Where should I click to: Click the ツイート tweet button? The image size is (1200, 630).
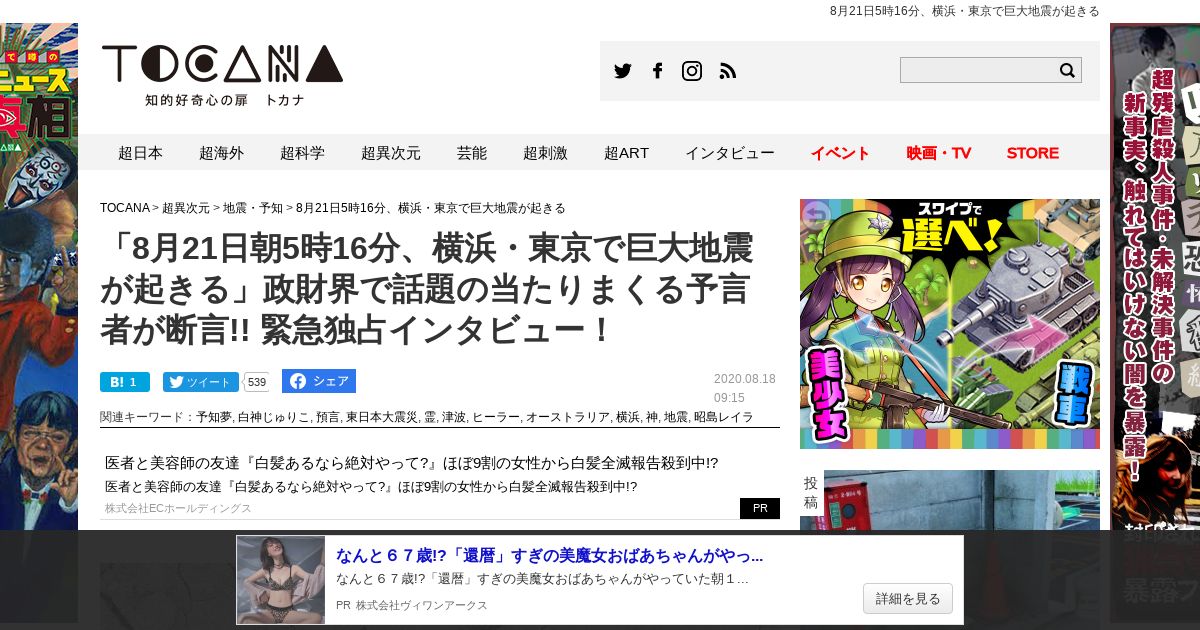201,382
